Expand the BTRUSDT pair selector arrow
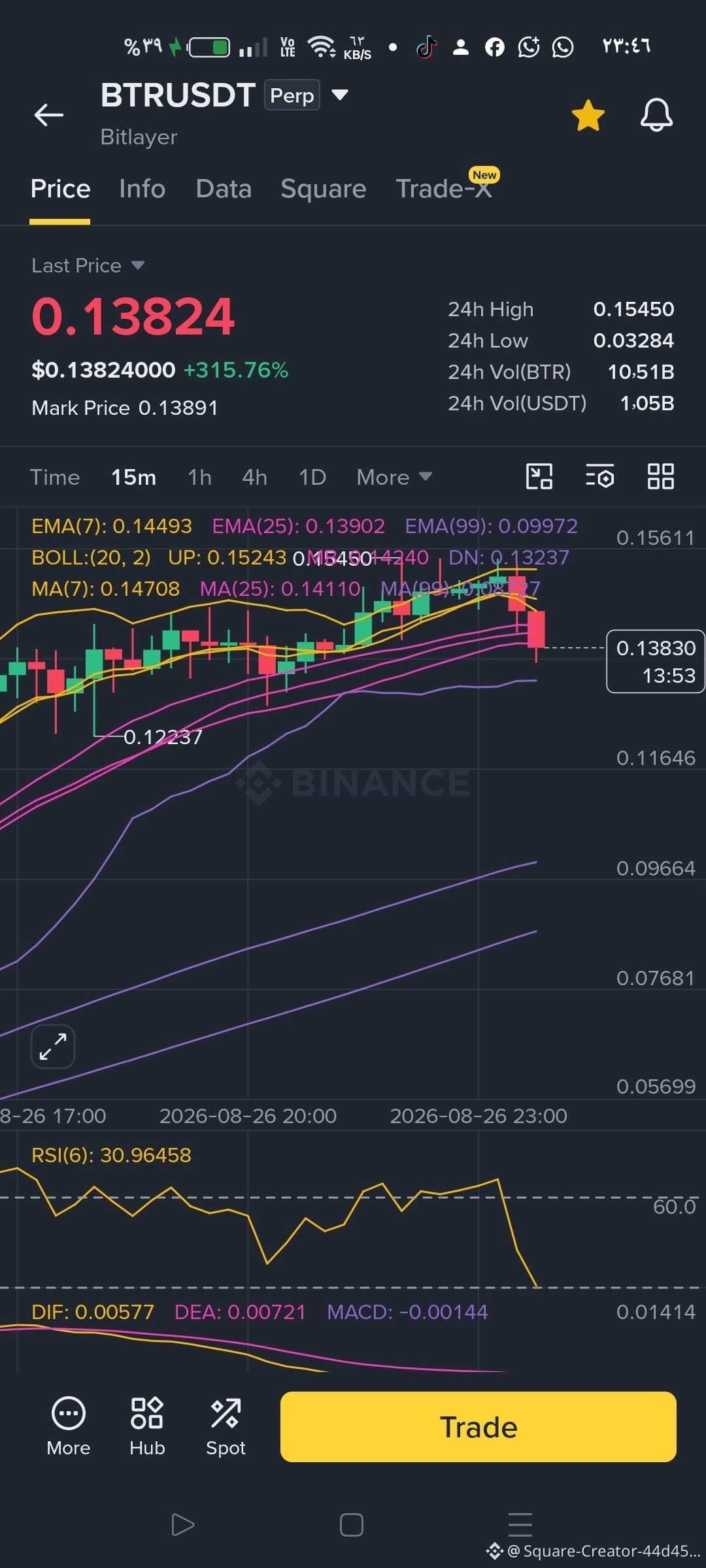 [x=339, y=95]
